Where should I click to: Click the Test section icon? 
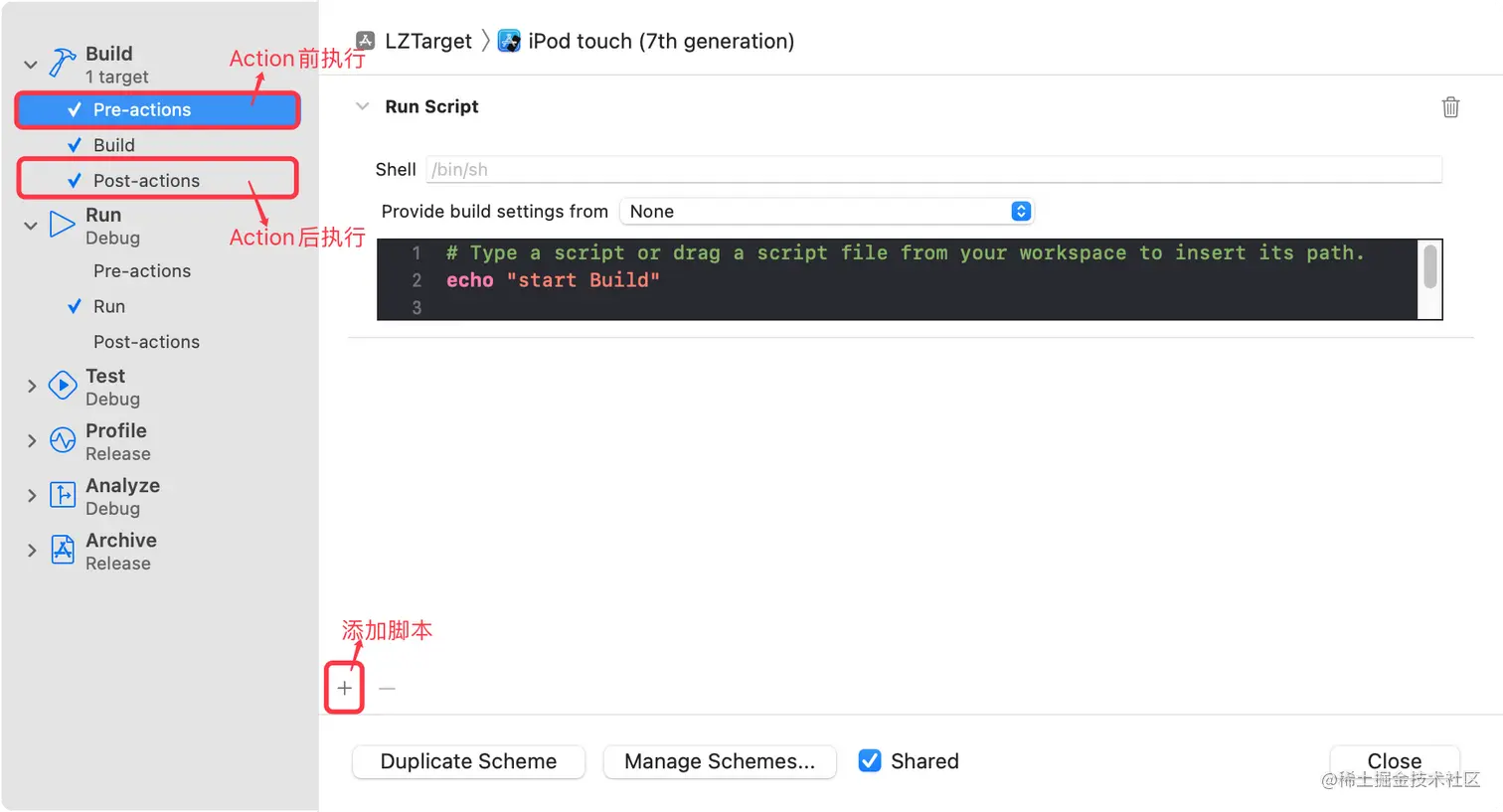pos(63,386)
